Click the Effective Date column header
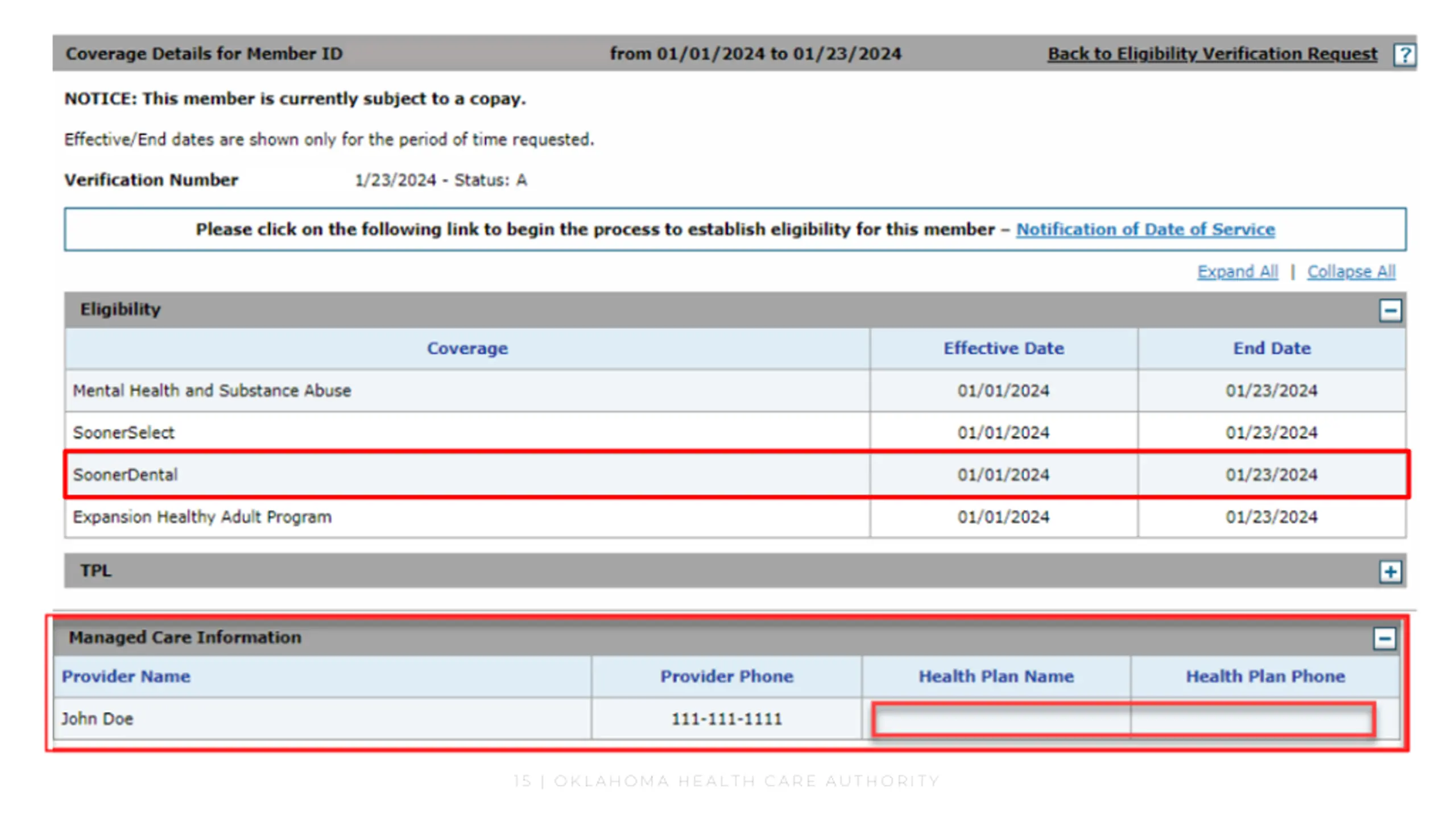 (1003, 348)
